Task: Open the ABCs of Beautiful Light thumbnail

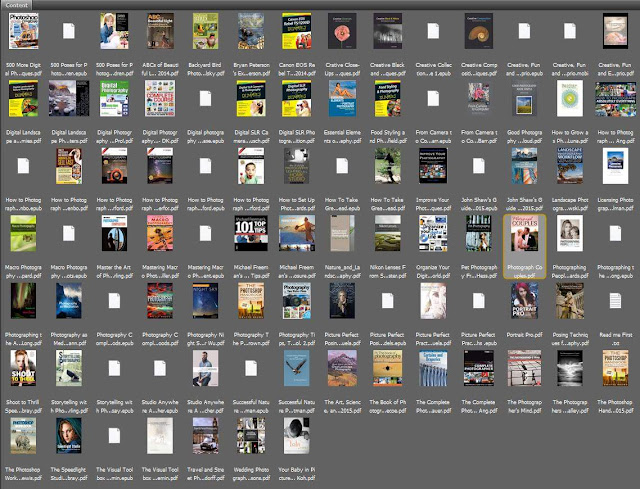Action: [160, 31]
